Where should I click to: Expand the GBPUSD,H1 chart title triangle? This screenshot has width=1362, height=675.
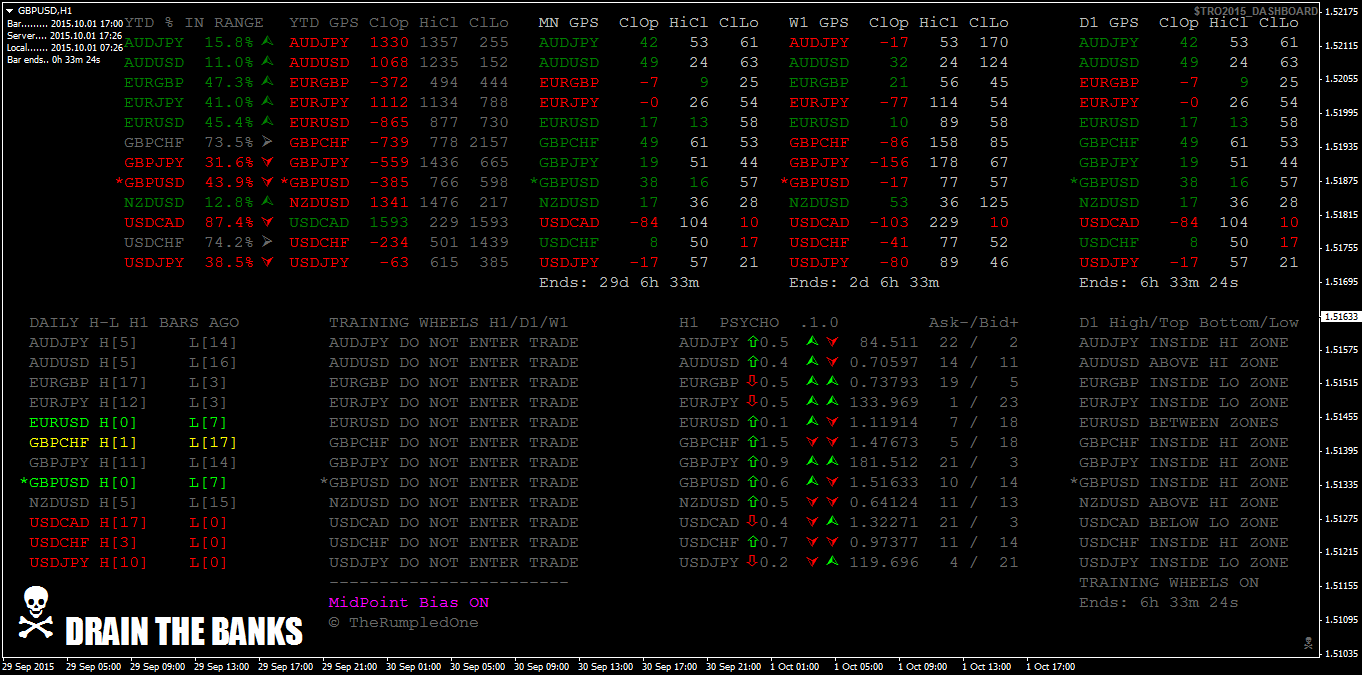tap(10, 9)
